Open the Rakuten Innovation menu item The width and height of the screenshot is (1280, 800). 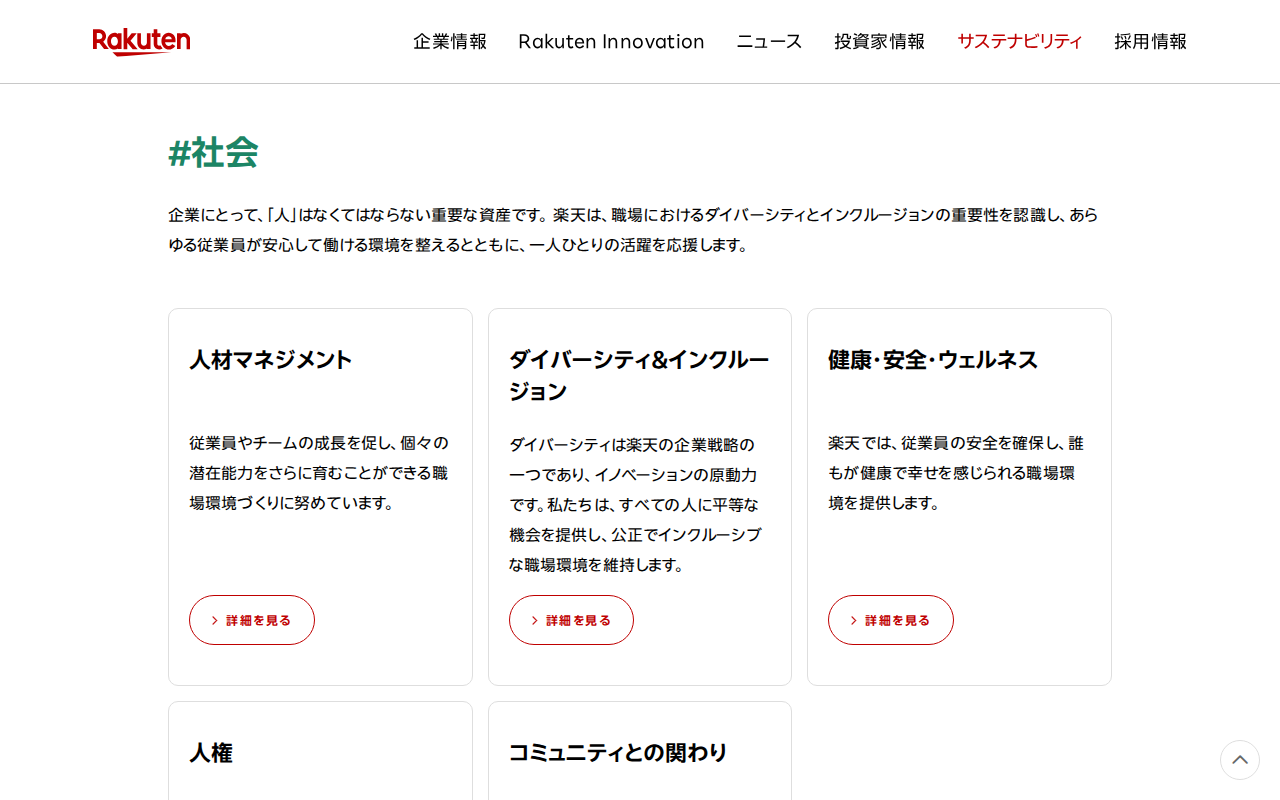pos(611,42)
